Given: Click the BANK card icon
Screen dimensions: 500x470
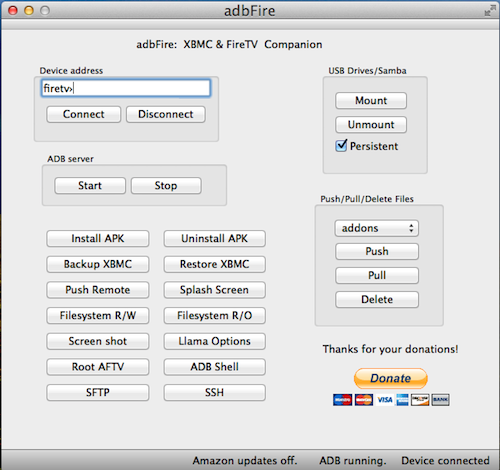Looking at the screenshot, I should (440, 400).
